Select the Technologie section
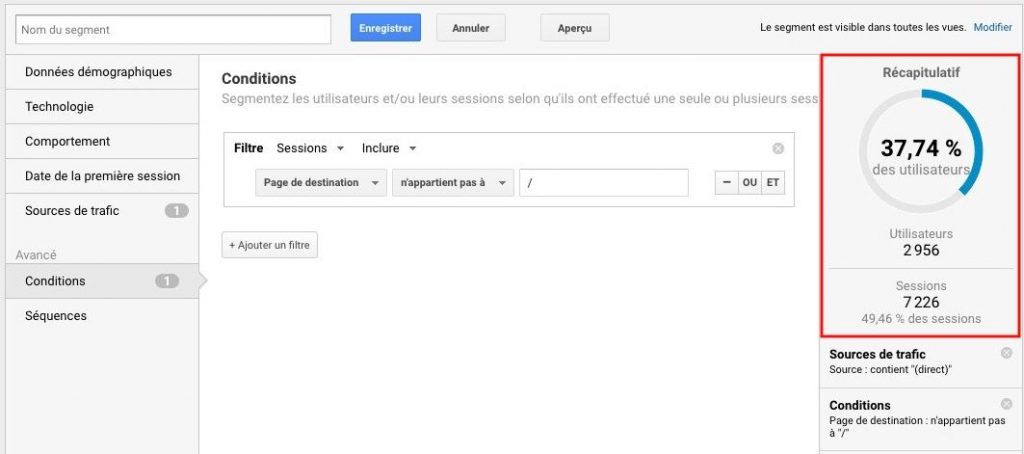 (x=60, y=107)
